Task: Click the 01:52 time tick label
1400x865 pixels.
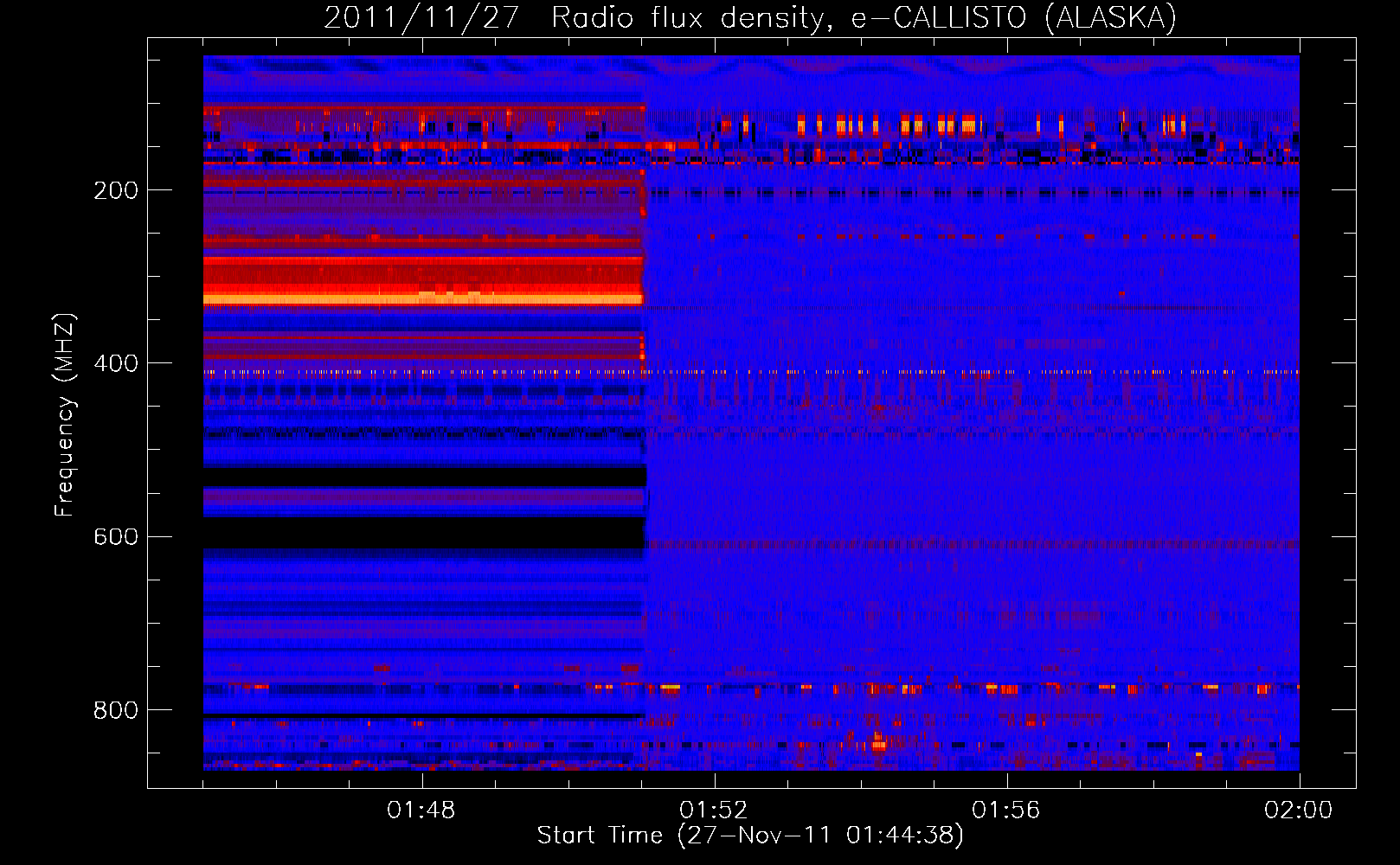Action: [714, 811]
